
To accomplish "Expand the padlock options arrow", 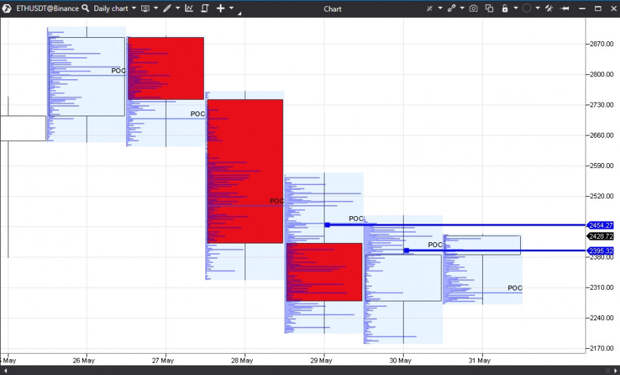I will click(x=516, y=8).
